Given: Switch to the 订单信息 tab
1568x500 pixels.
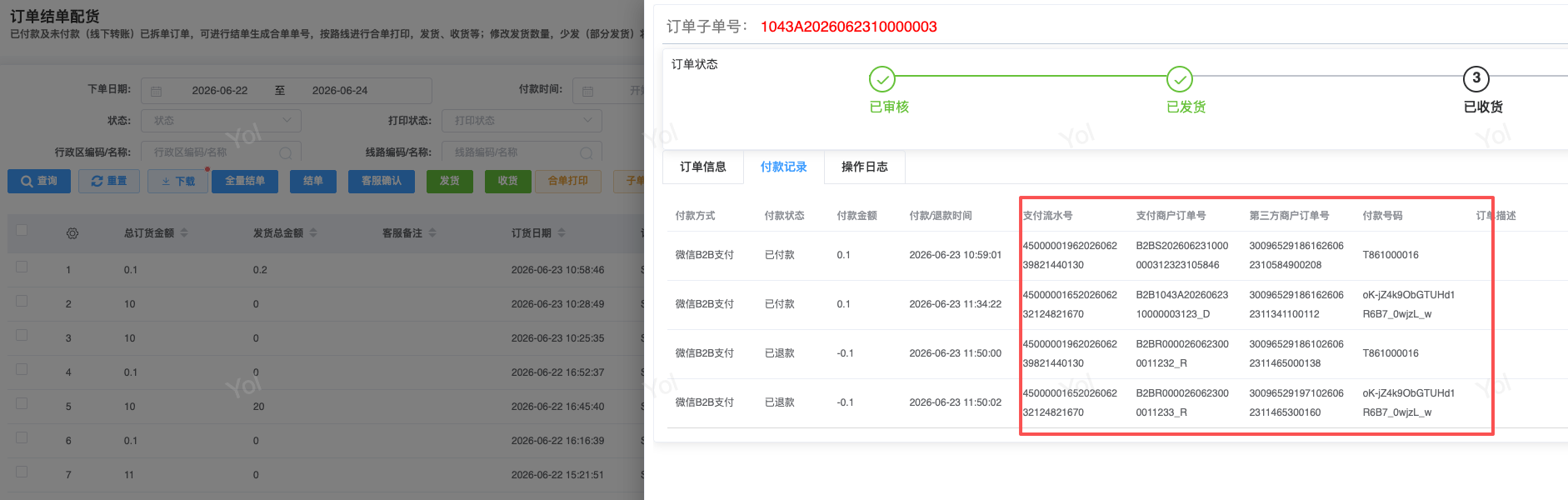Looking at the screenshot, I should [703, 167].
